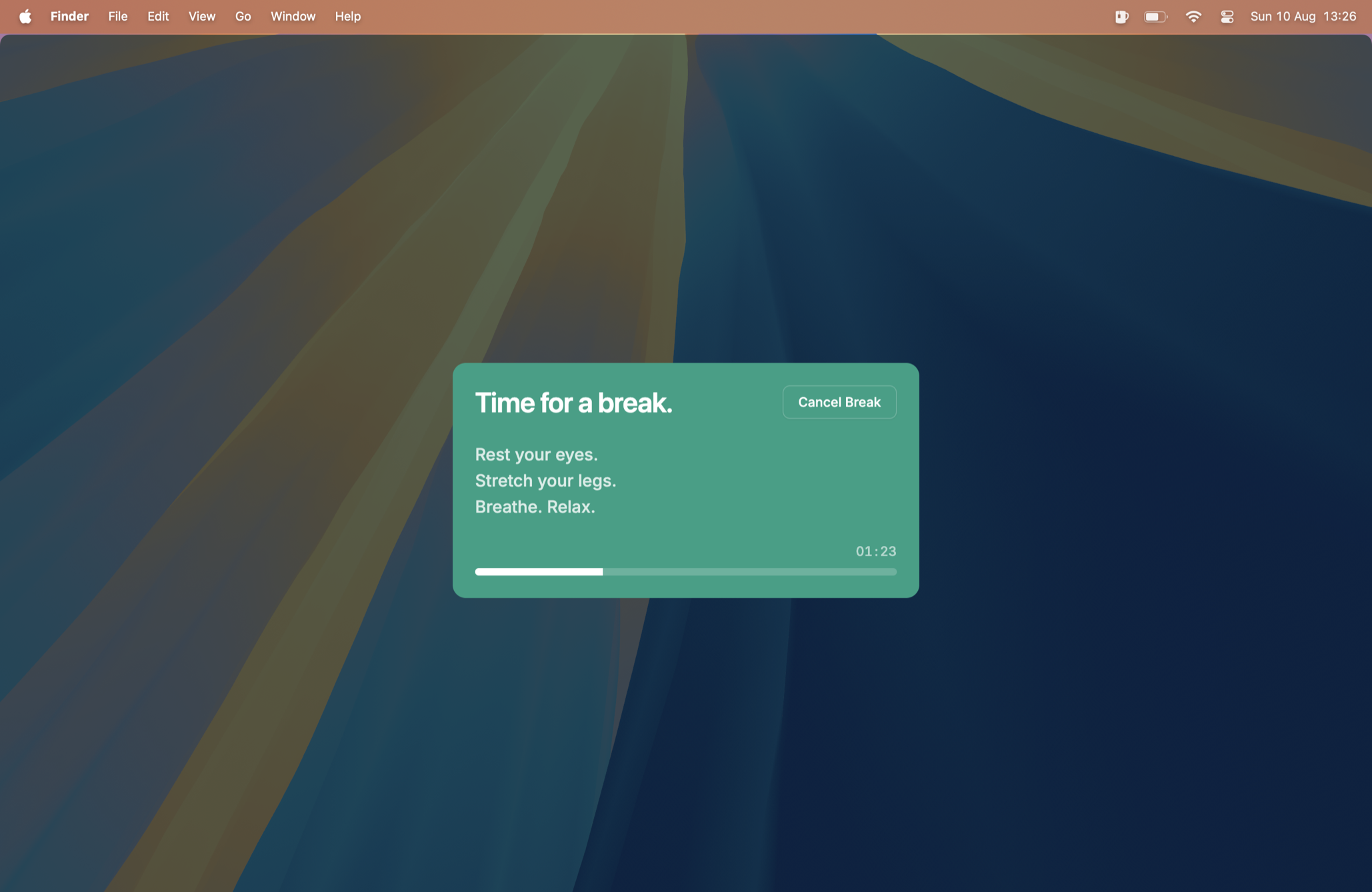Viewport: 1372px width, 892px height.
Task: Click the break progress bar
Action: [685, 571]
